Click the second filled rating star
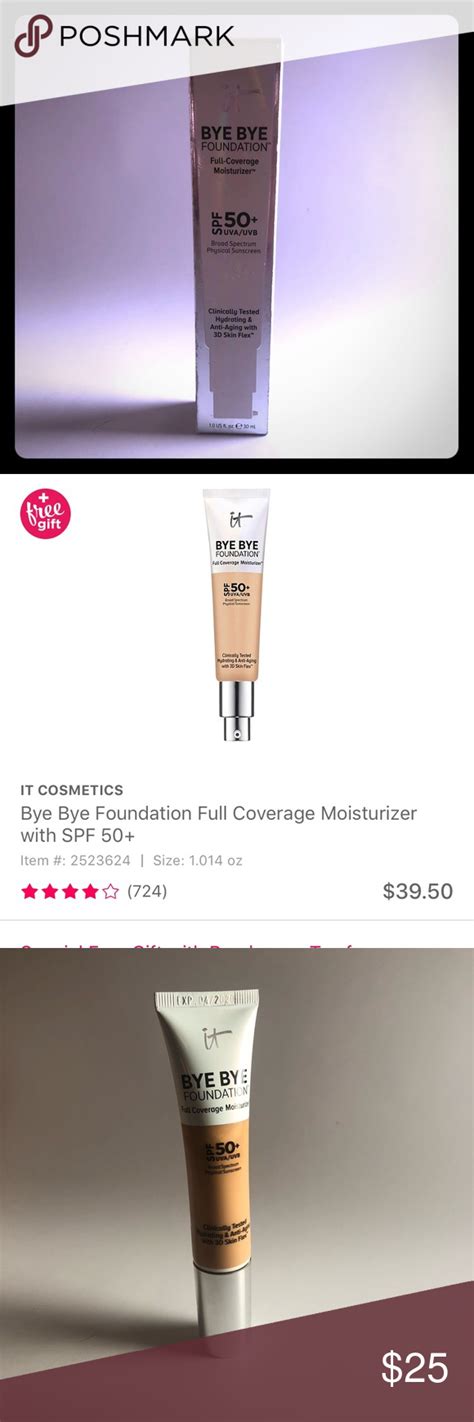This screenshot has height=1422, width=474. pyautogui.click(x=50, y=891)
